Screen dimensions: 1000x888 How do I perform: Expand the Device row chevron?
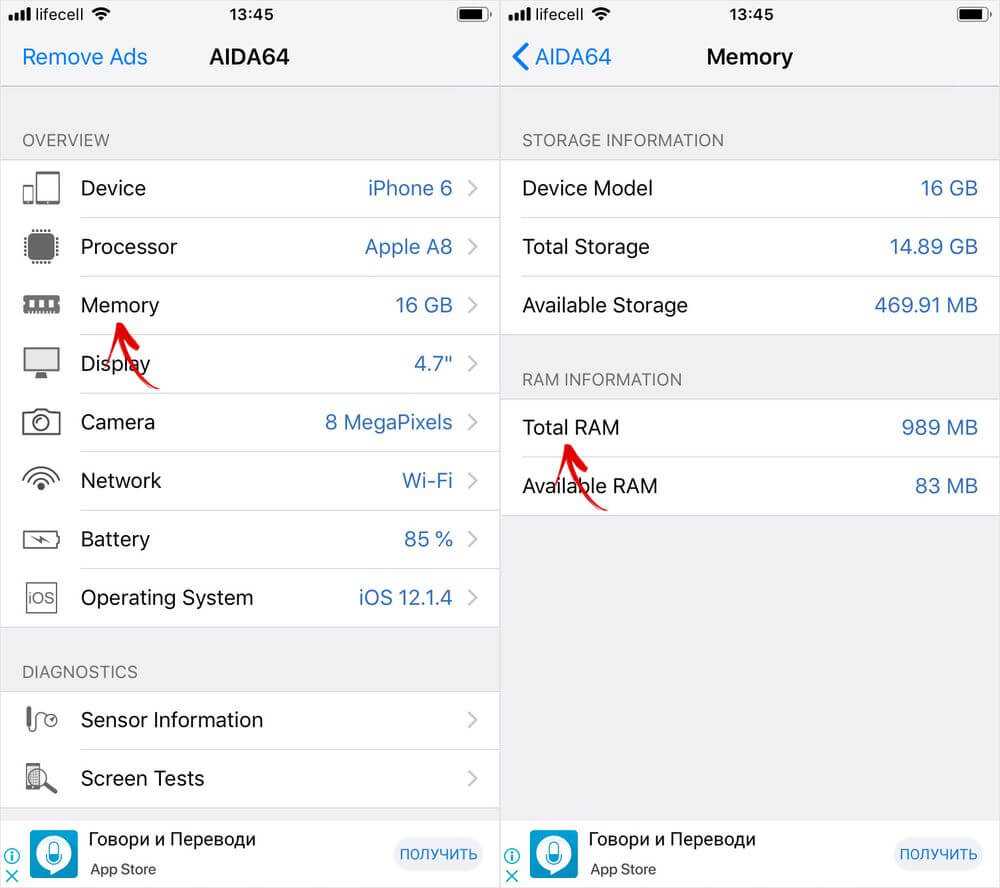pos(472,188)
